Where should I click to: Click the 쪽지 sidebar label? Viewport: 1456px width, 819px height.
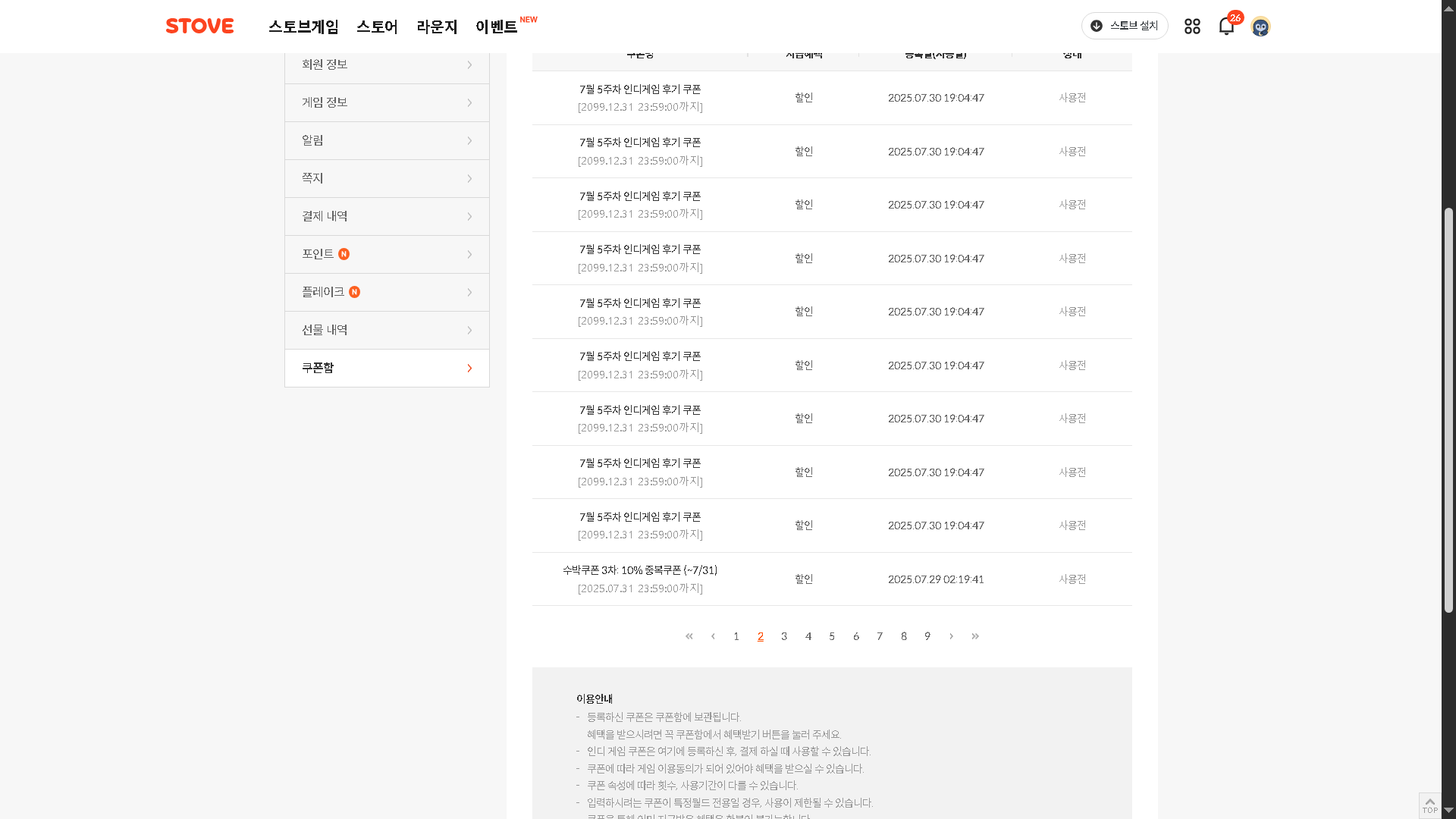click(x=312, y=178)
